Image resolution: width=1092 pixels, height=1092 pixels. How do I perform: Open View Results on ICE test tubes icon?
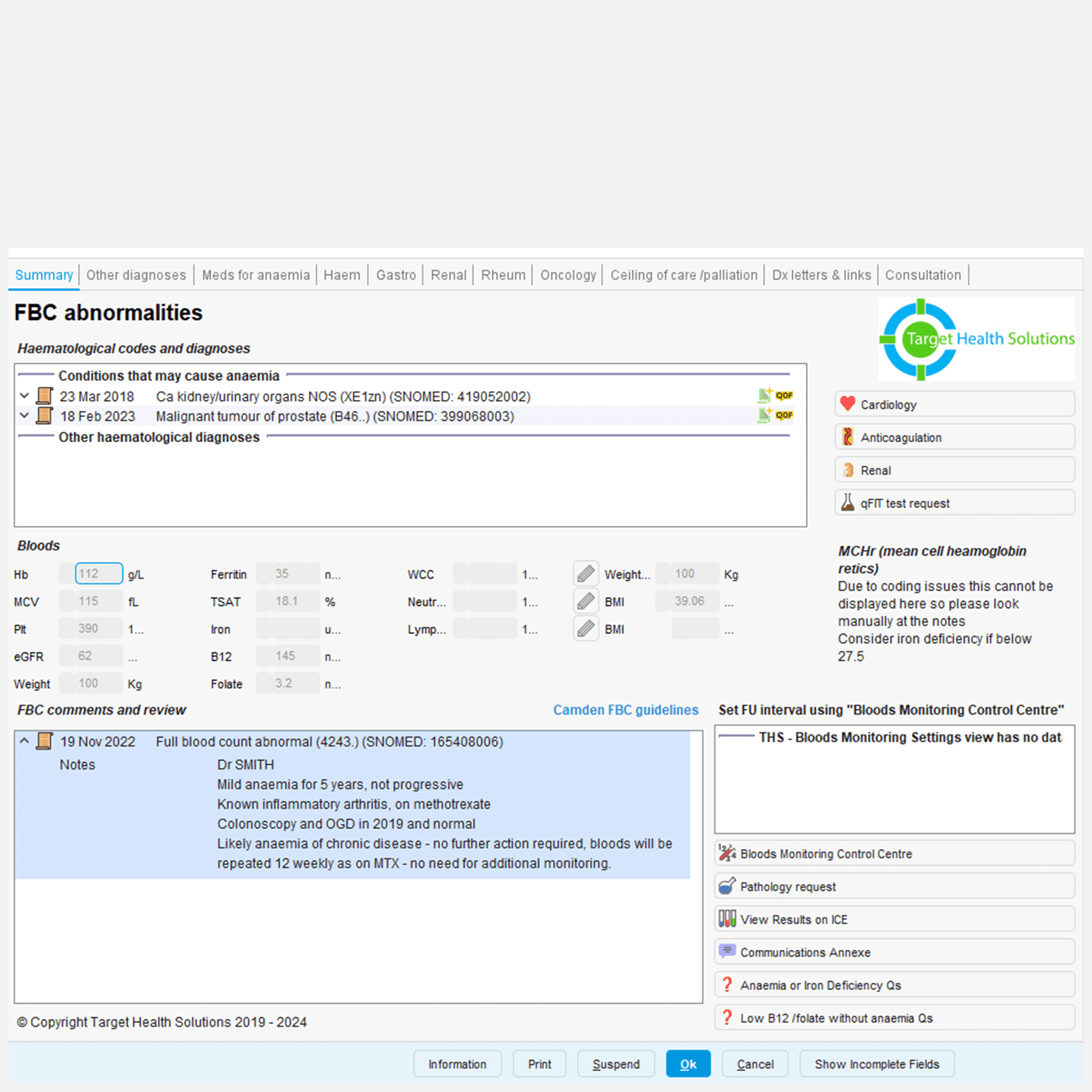coord(727,919)
